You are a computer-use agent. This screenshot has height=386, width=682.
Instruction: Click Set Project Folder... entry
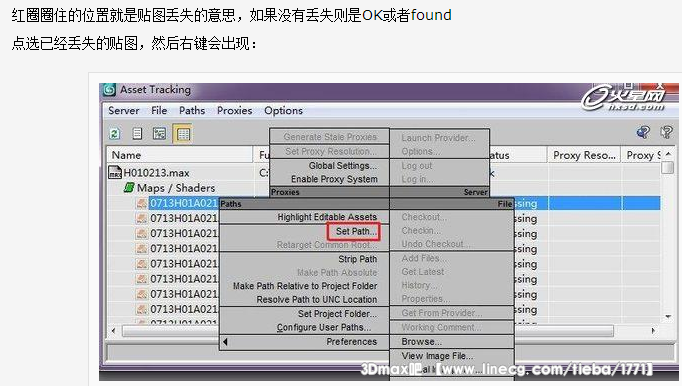pyautogui.click(x=338, y=313)
